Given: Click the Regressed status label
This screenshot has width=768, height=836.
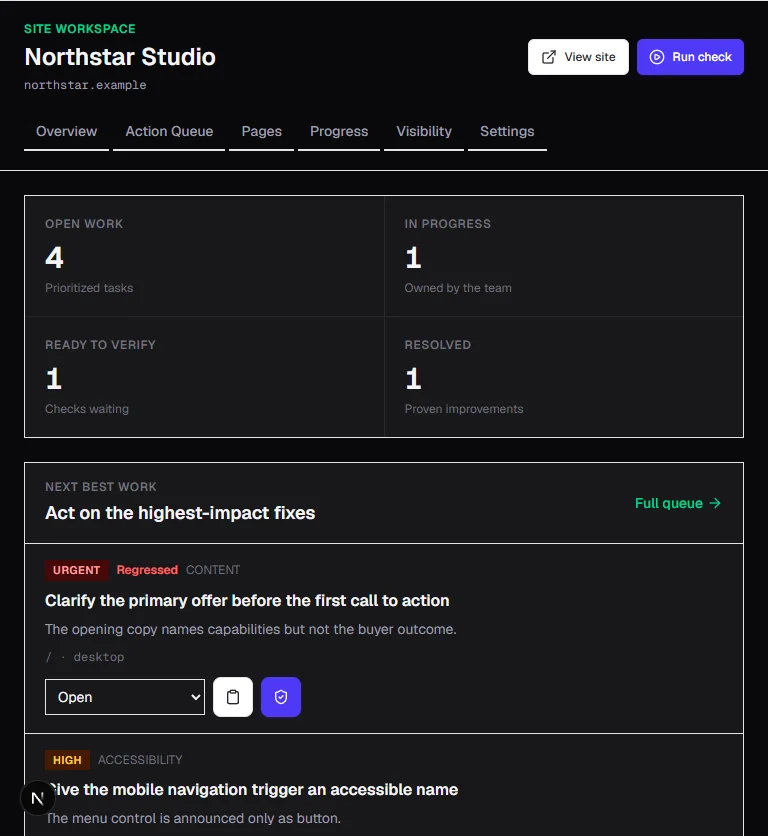Looking at the screenshot, I should (147, 570).
